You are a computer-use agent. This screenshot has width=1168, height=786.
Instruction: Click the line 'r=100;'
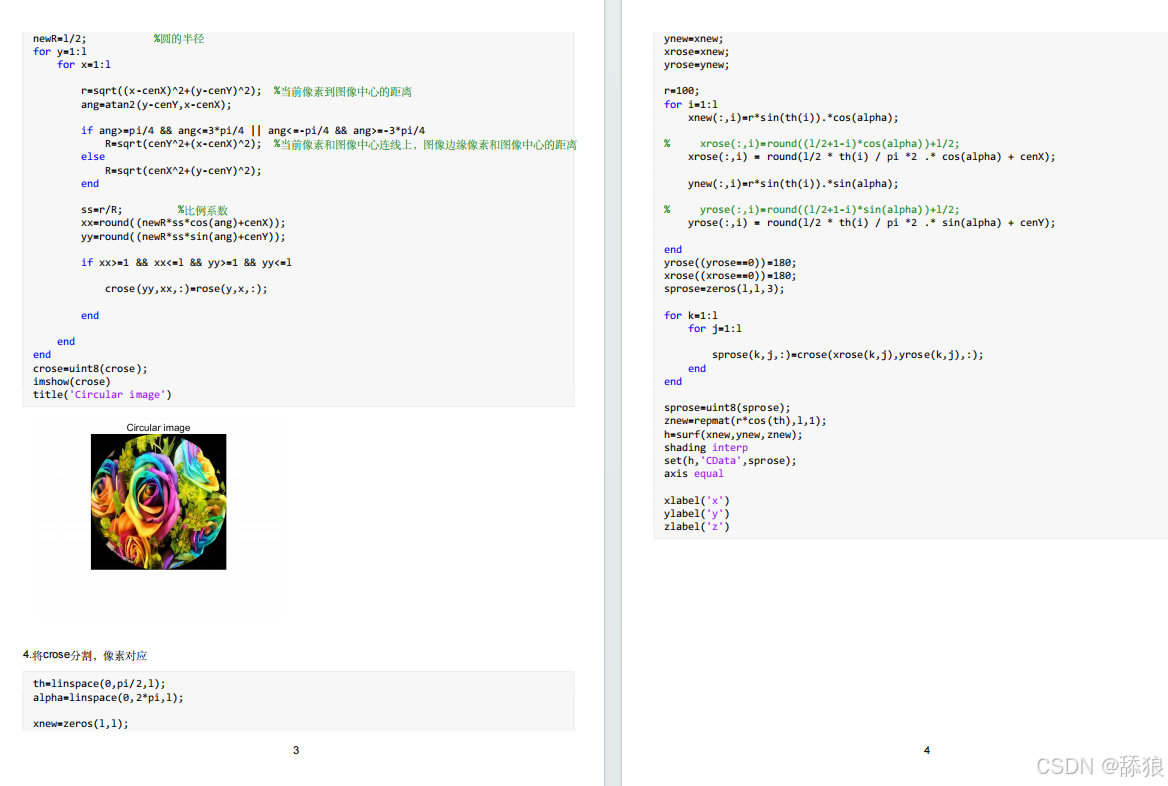coord(682,91)
